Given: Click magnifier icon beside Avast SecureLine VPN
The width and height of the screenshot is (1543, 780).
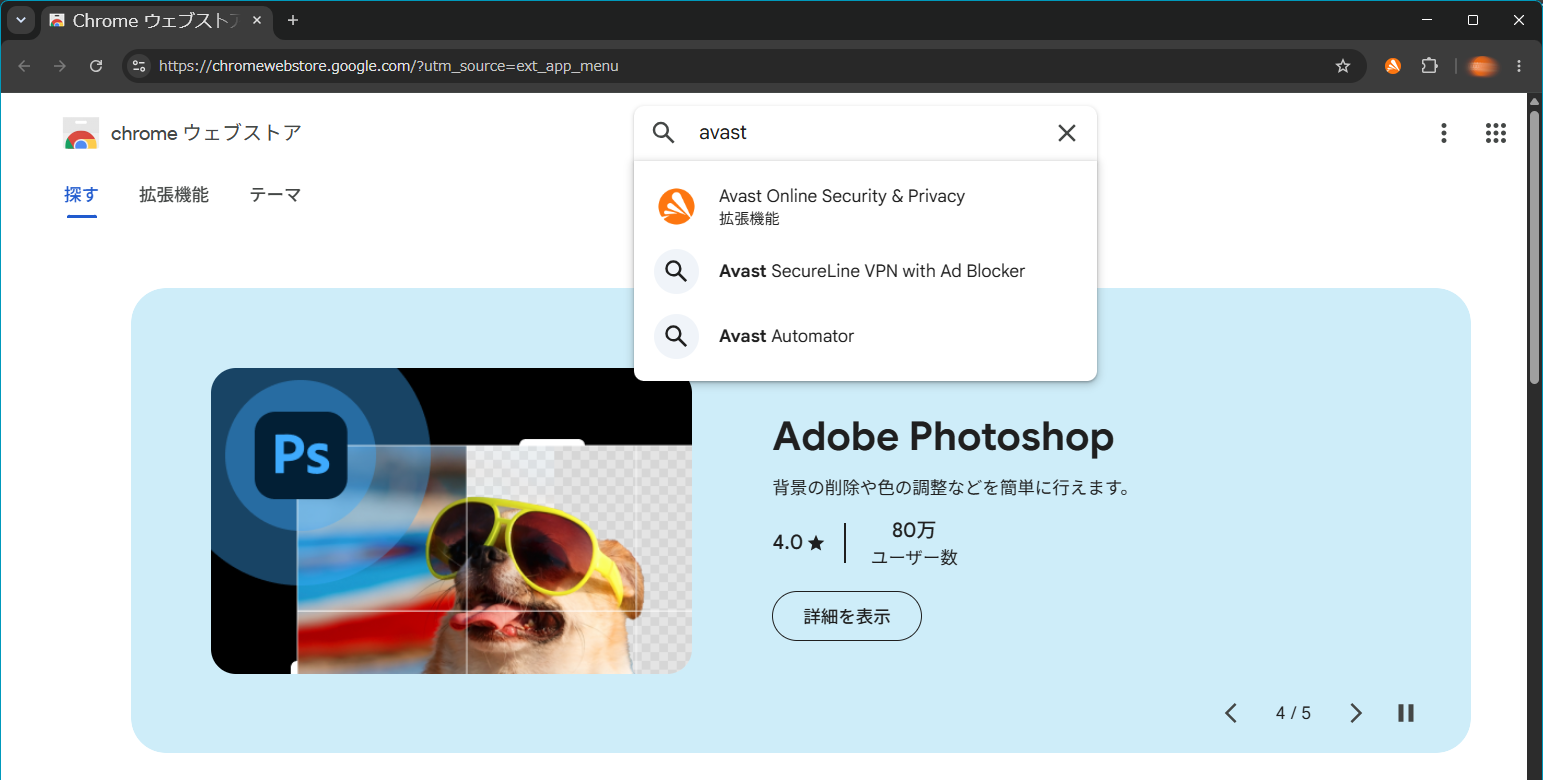Looking at the screenshot, I should (677, 271).
